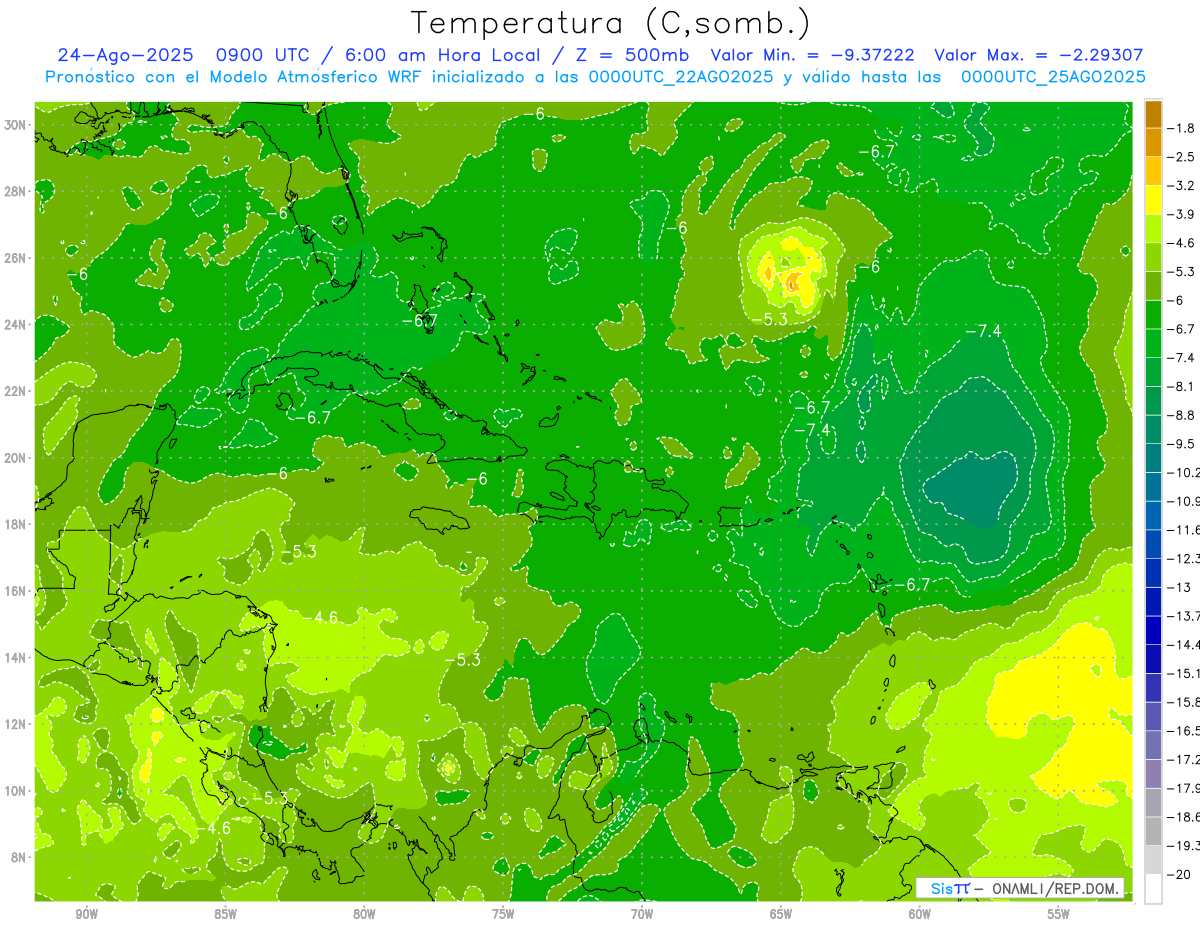Click the 55W longitude axis label
The image size is (1200, 927).
[x=1058, y=914]
